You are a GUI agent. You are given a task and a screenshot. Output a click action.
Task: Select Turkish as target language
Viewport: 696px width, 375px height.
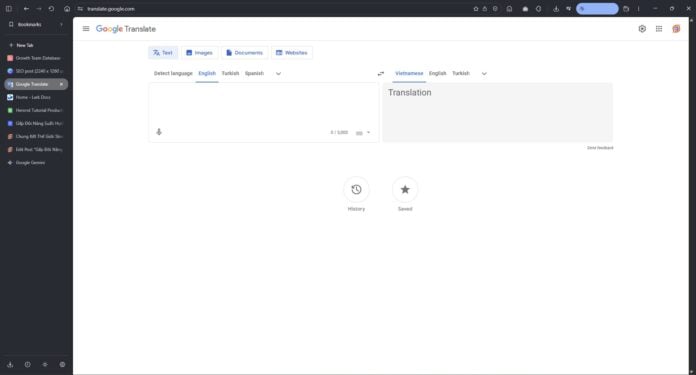(x=461, y=73)
